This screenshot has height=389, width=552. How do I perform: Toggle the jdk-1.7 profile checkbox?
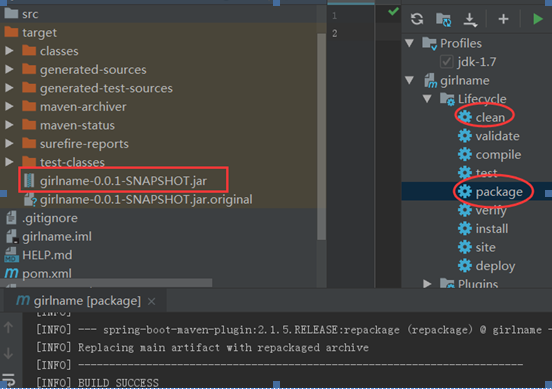[446, 62]
